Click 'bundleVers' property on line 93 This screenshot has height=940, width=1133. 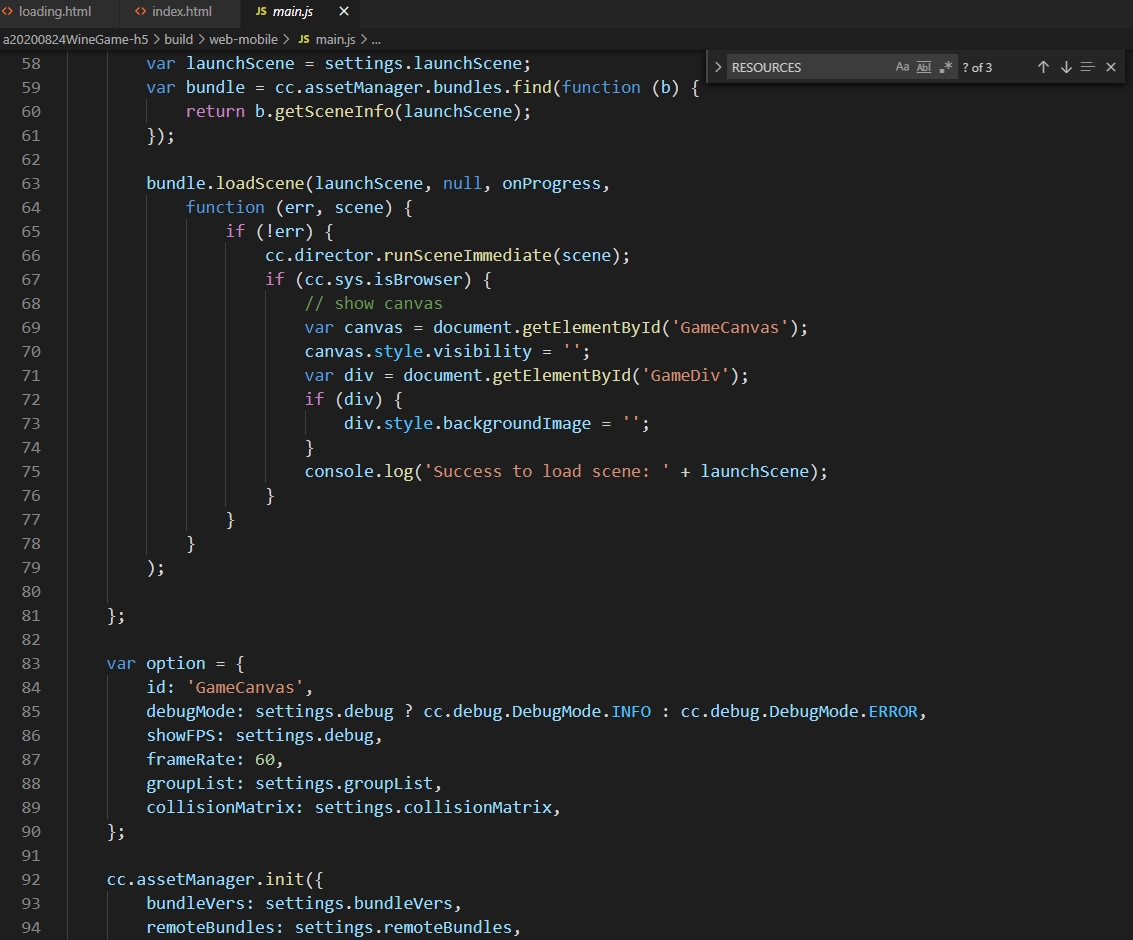pyautogui.click(x=196, y=904)
